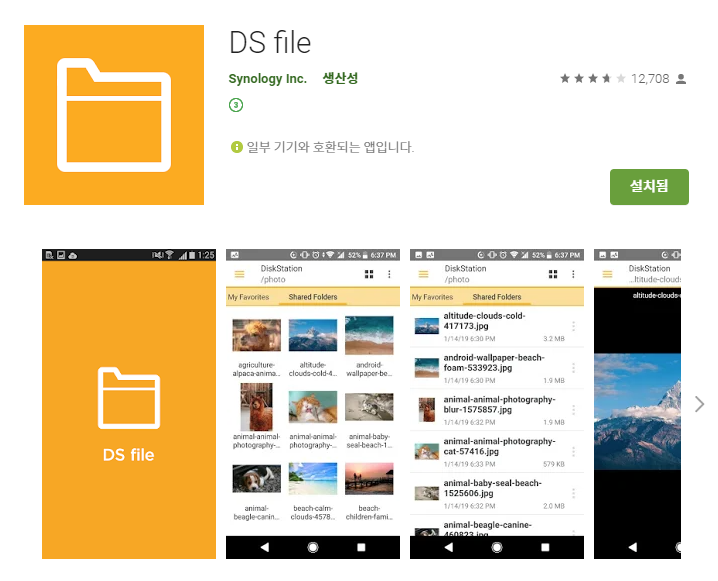The height and width of the screenshot is (581, 718).
Task: Click Android recents button in grid screenshot
Action: tap(361, 547)
